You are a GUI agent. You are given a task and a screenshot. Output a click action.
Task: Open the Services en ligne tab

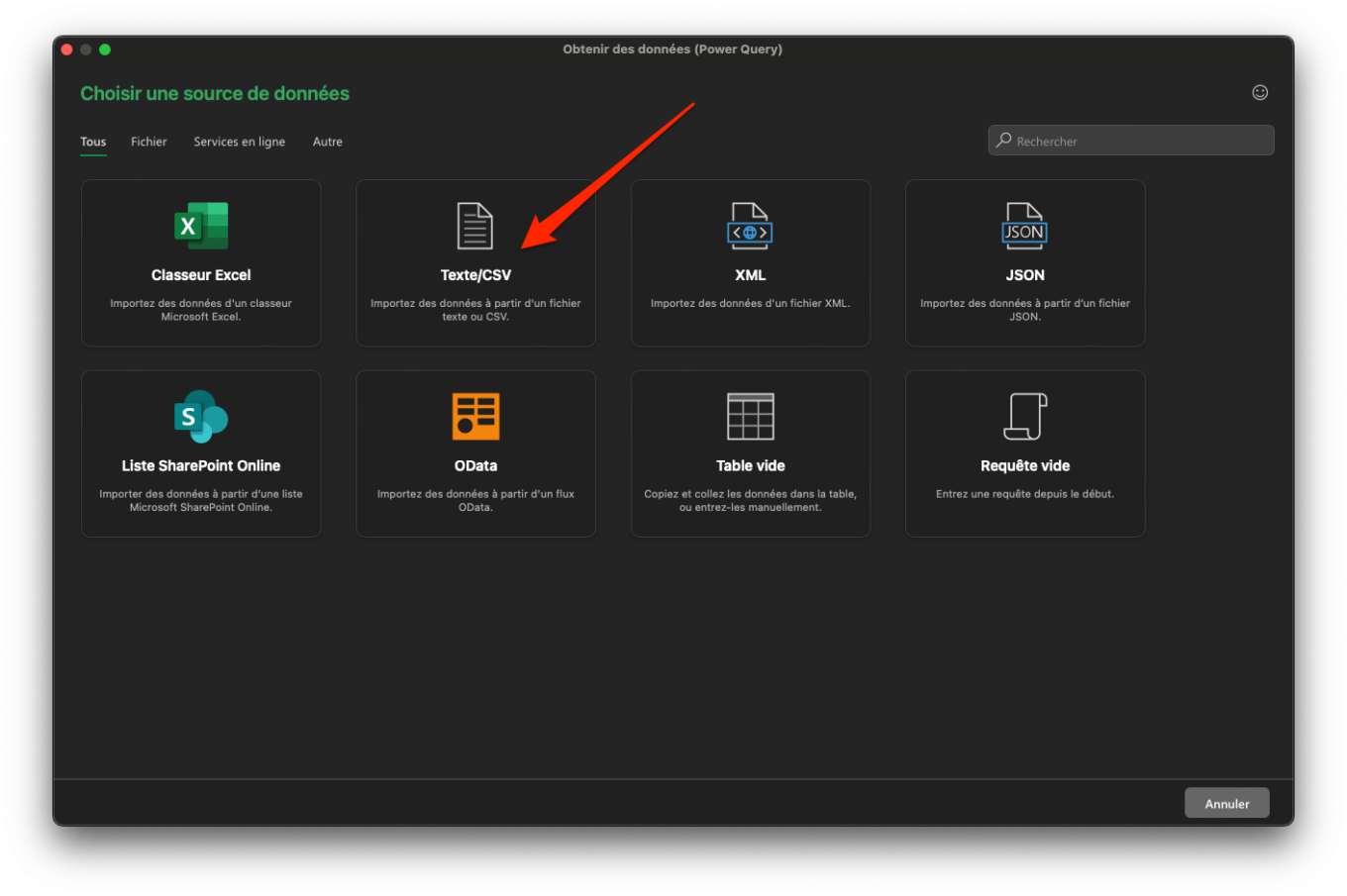coord(240,142)
